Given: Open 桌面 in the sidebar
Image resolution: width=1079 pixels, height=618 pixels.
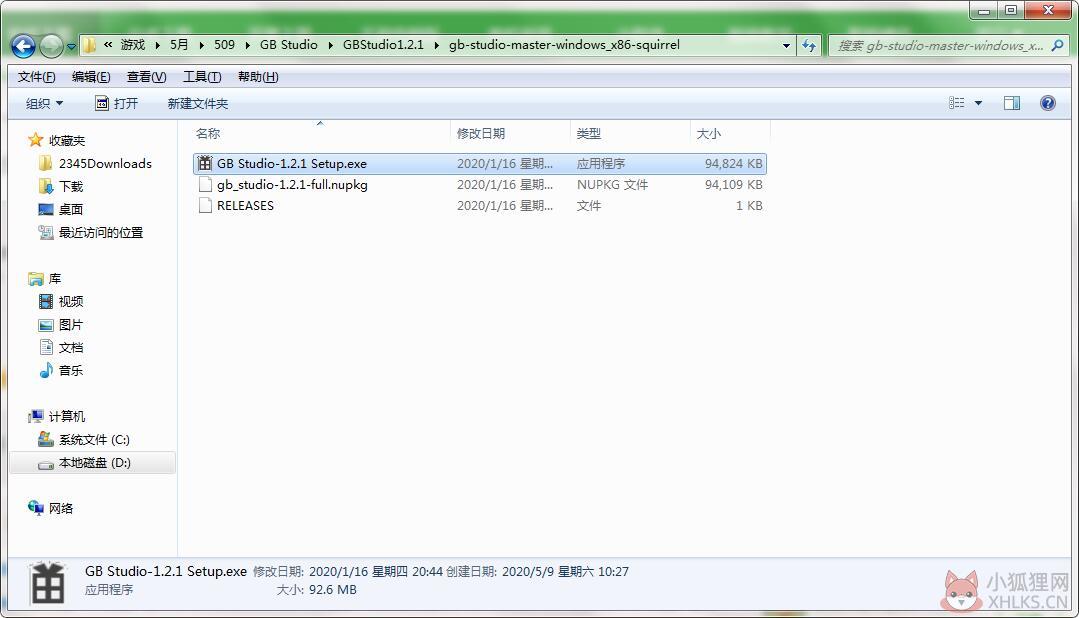Looking at the screenshot, I should click(61, 209).
